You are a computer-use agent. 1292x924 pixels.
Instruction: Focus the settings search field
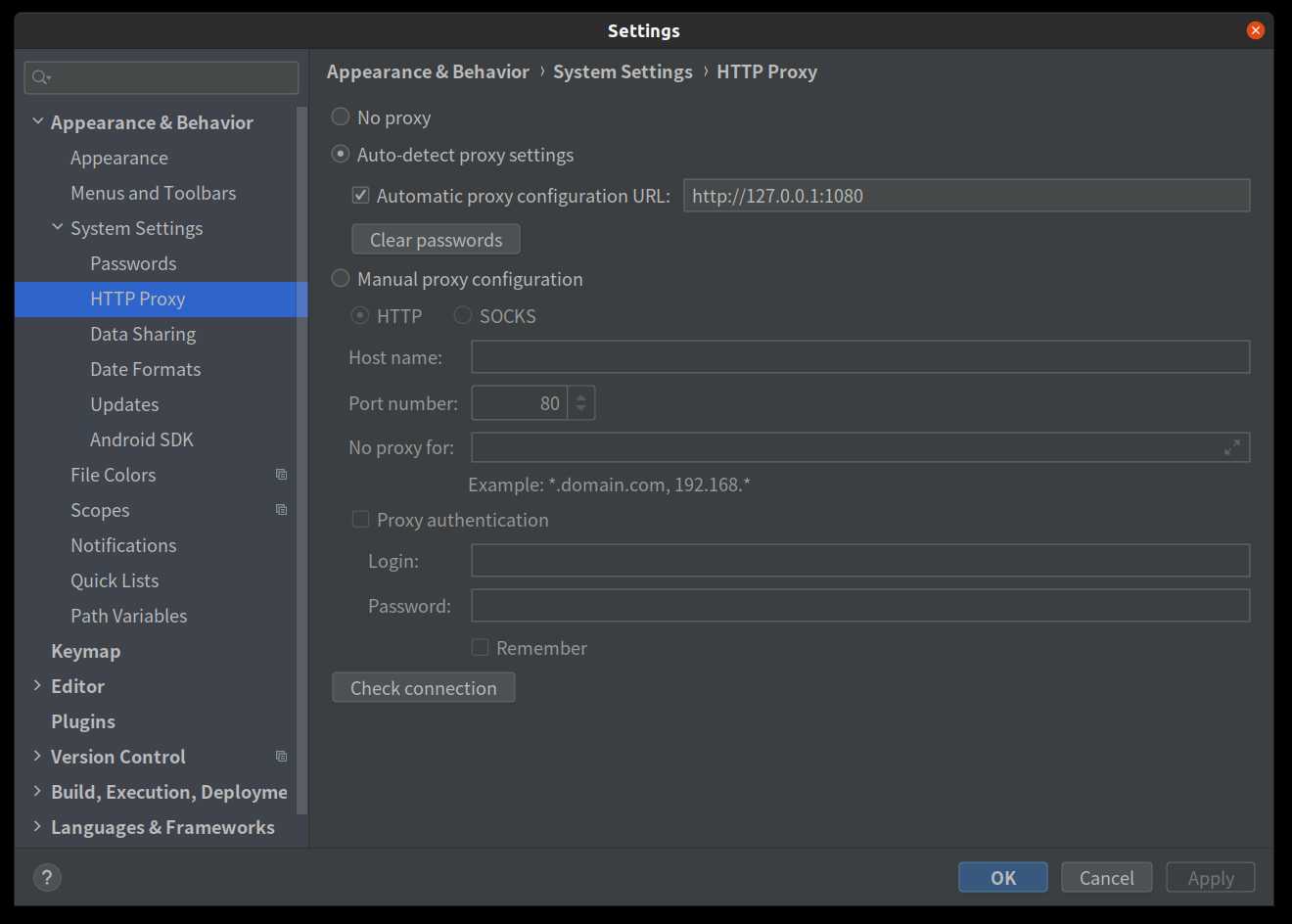(x=161, y=77)
